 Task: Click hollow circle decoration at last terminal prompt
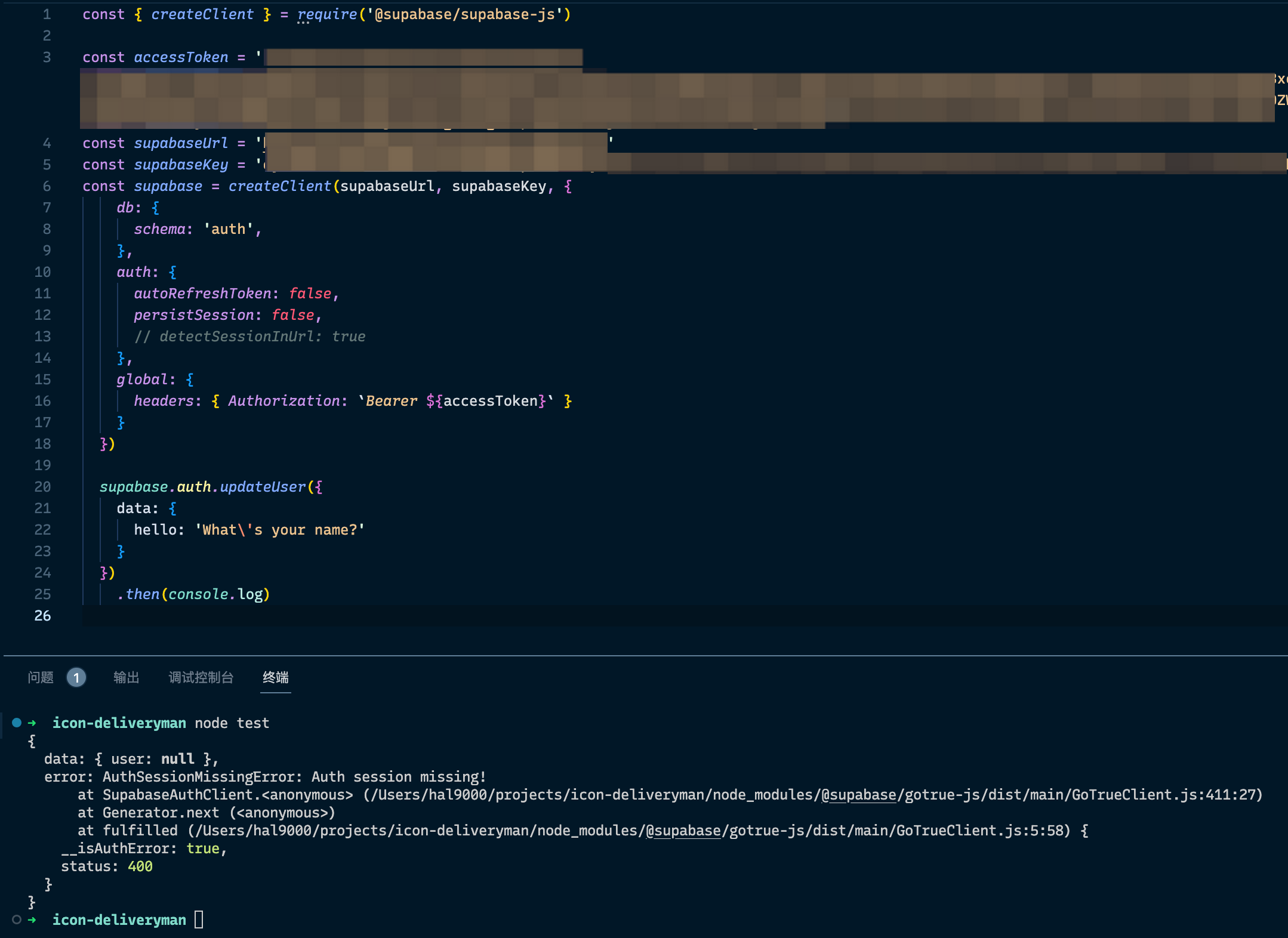17,920
